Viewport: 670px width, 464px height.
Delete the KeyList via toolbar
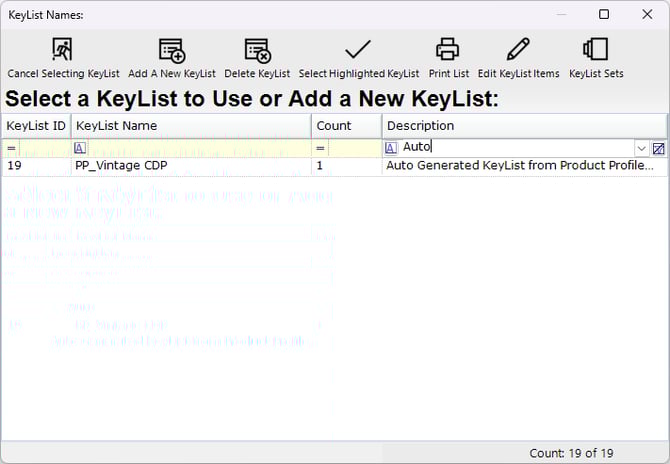tap(257, 51)
